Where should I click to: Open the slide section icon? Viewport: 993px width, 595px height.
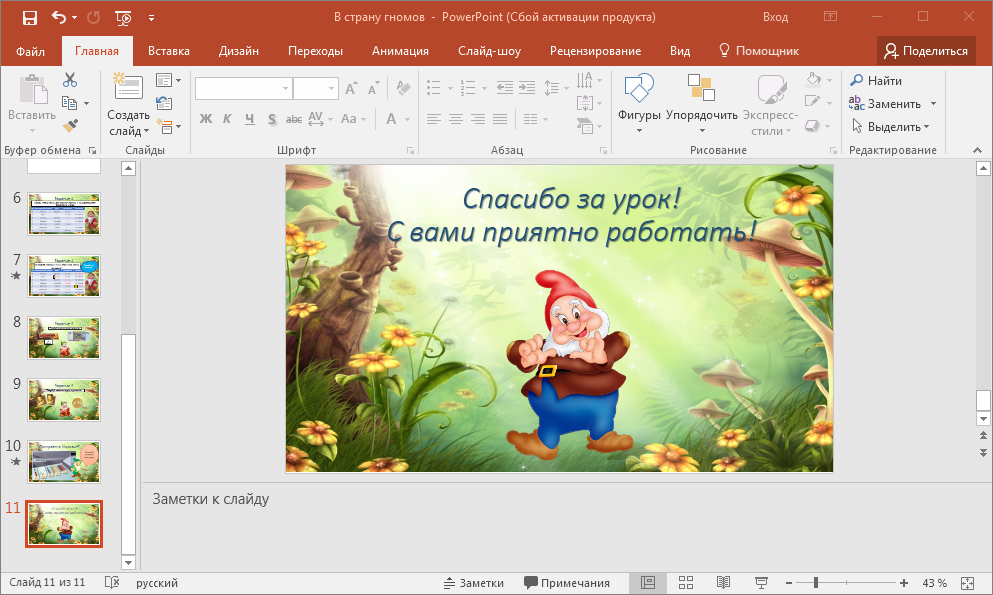(165, 127)
